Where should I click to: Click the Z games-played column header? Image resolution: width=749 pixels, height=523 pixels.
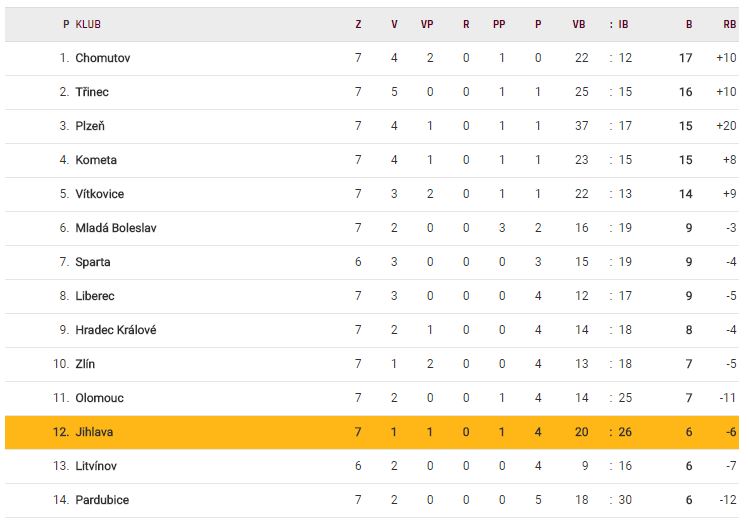(x=358, y=24)
